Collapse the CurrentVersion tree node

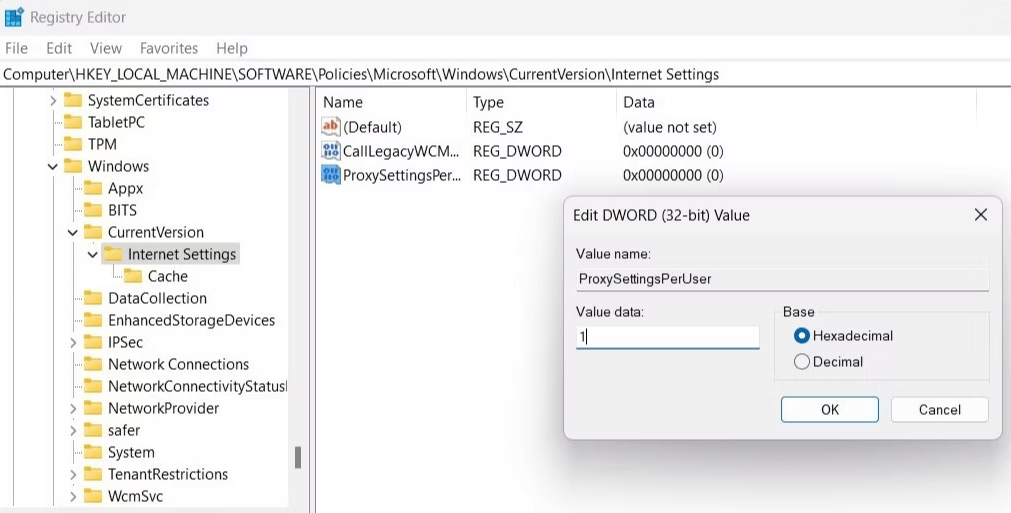72,233
